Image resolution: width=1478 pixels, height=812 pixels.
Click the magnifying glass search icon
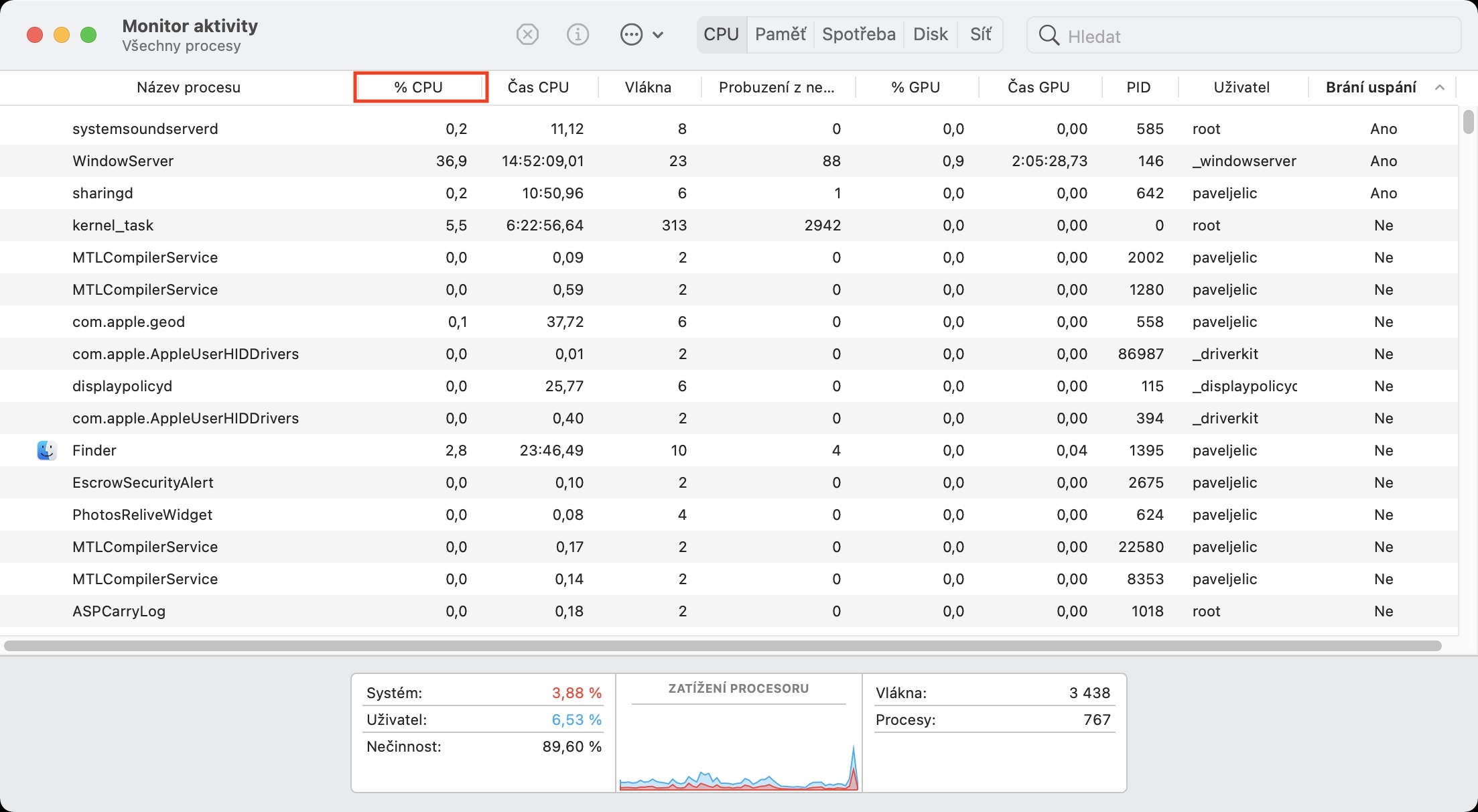point(1049,36)
